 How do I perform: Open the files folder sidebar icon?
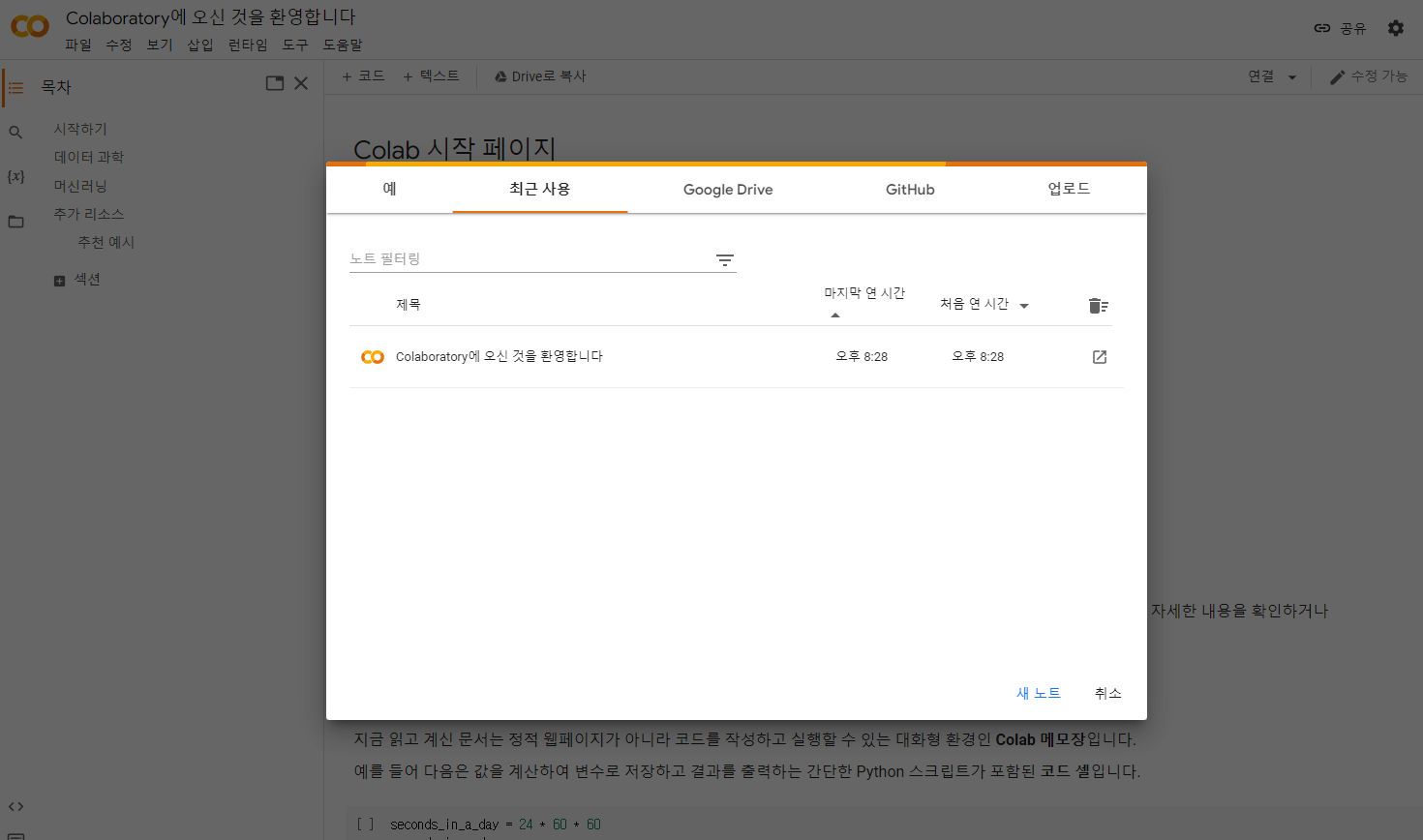(15, 222)
